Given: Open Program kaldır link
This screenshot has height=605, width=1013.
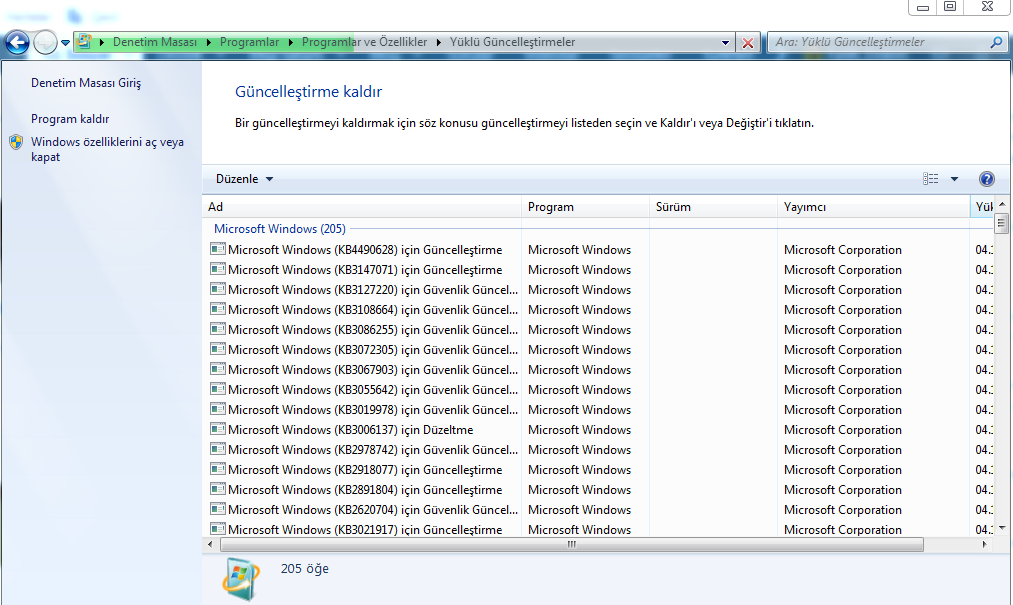Looking at the screenshot, I should pyautogui.click(x=70, y=119).
